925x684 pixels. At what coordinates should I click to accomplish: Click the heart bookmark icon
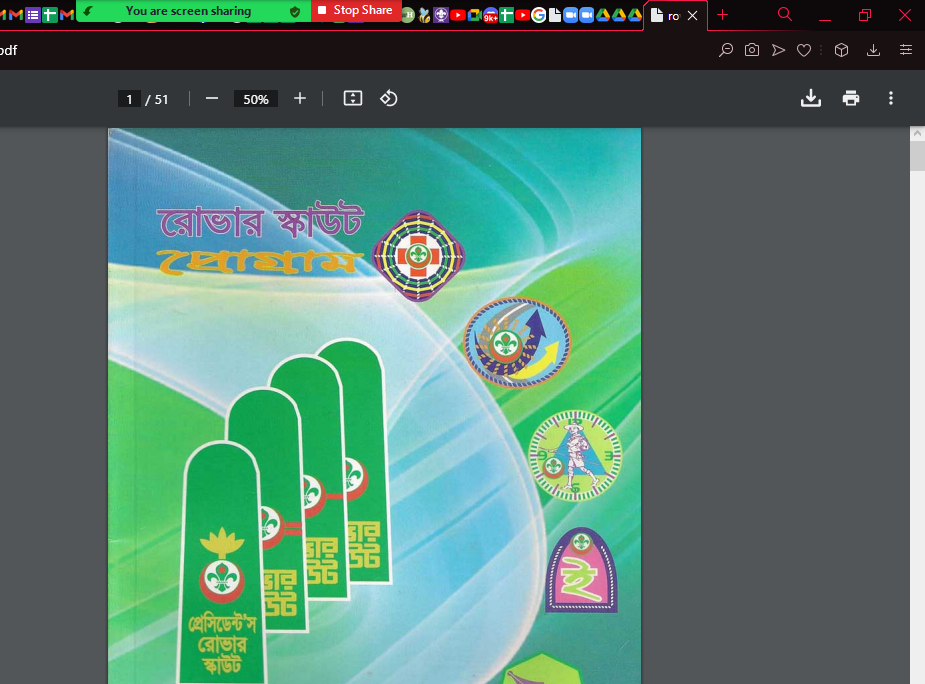pos(804,50)
